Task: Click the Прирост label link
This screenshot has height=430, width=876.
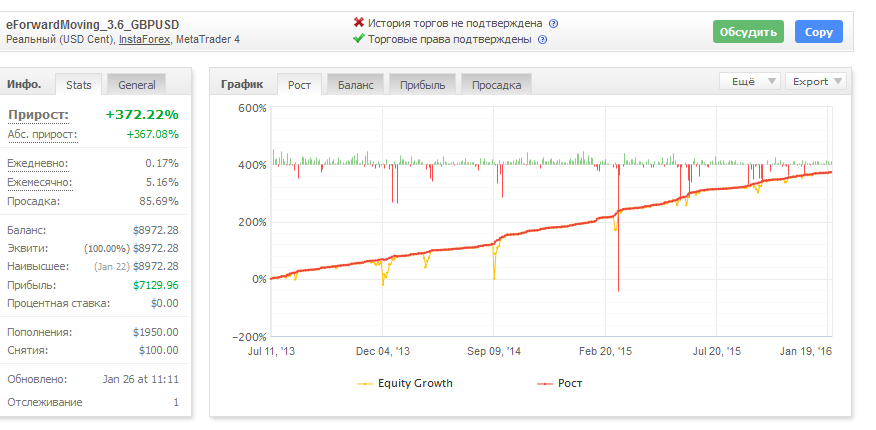Action: 38,115
